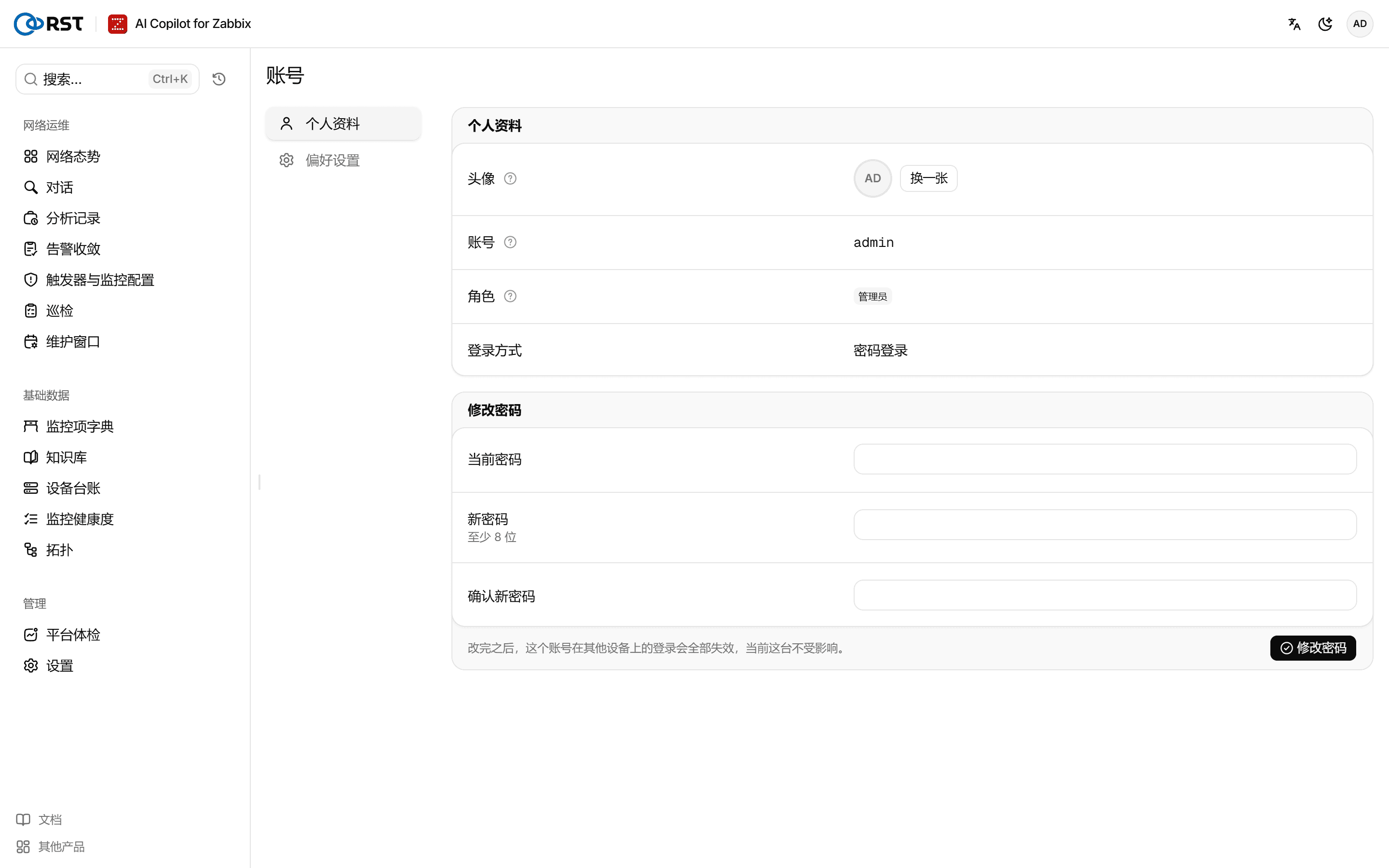Click the red Zabbix Copilot icon
This screenshot has width=1389, height=868.
point(118,24)
